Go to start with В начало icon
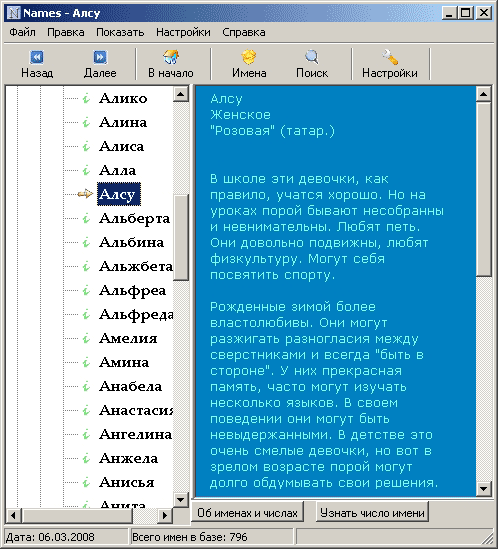 (171, 57)
